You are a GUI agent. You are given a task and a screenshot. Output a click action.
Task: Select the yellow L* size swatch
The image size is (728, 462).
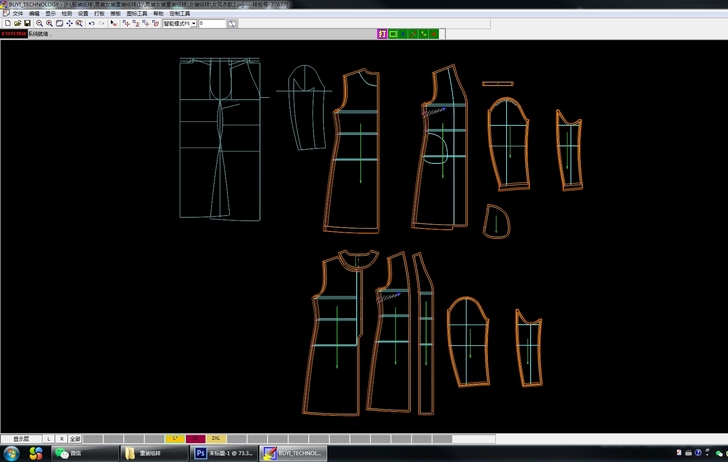175,439
